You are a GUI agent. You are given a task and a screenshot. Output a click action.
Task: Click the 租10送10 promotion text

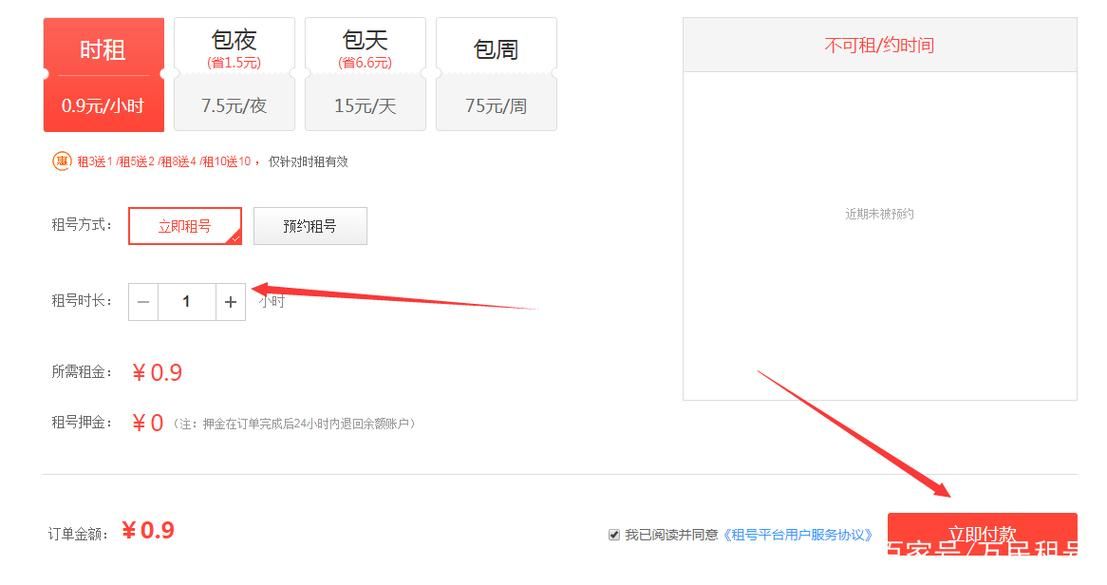227,162
